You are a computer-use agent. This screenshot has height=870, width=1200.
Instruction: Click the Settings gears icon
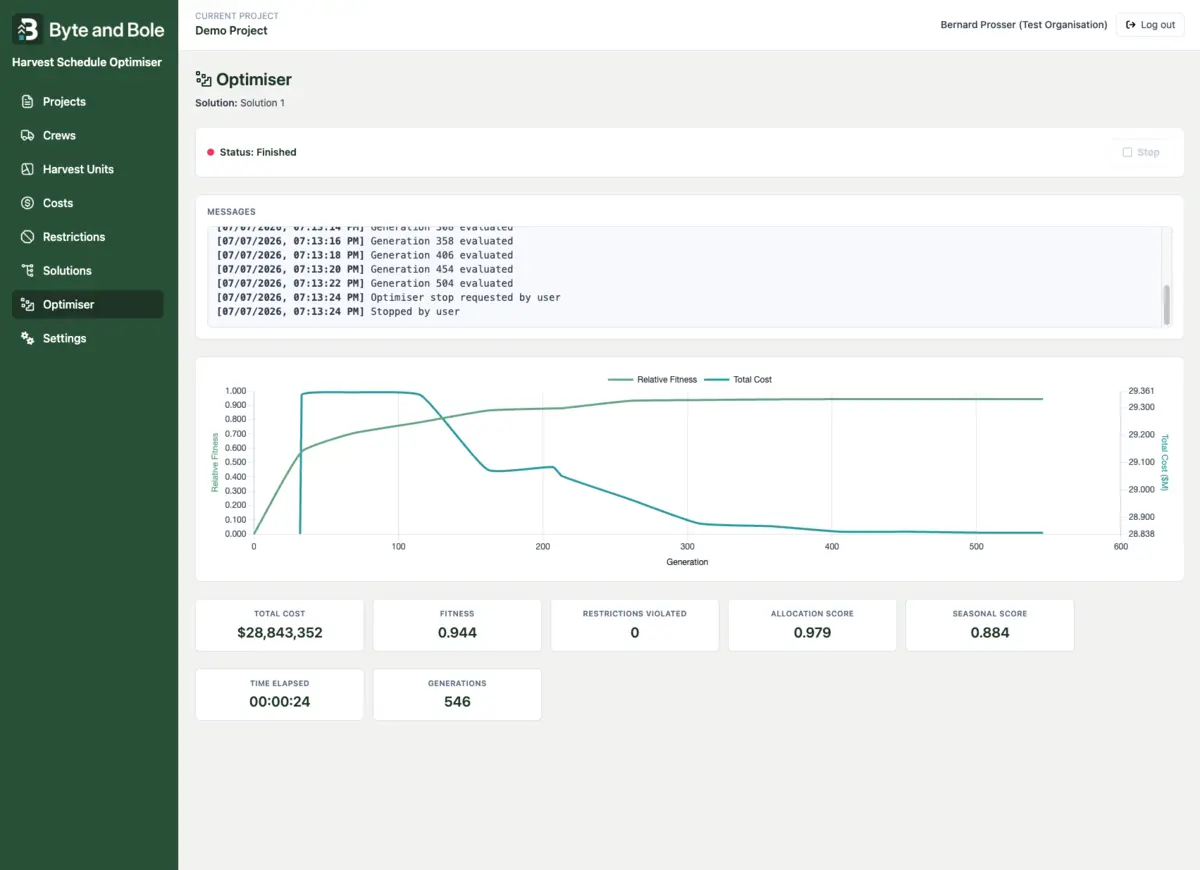[x=27, y=339]
